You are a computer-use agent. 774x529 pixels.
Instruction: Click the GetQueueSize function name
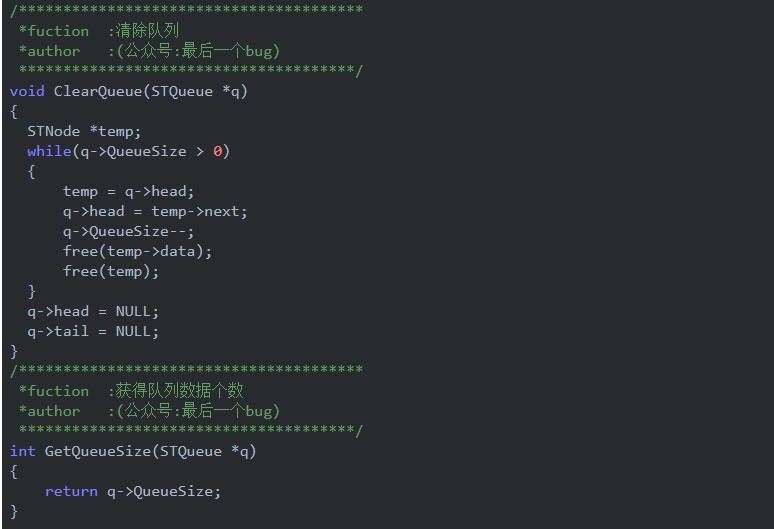[x=98, y=451]
